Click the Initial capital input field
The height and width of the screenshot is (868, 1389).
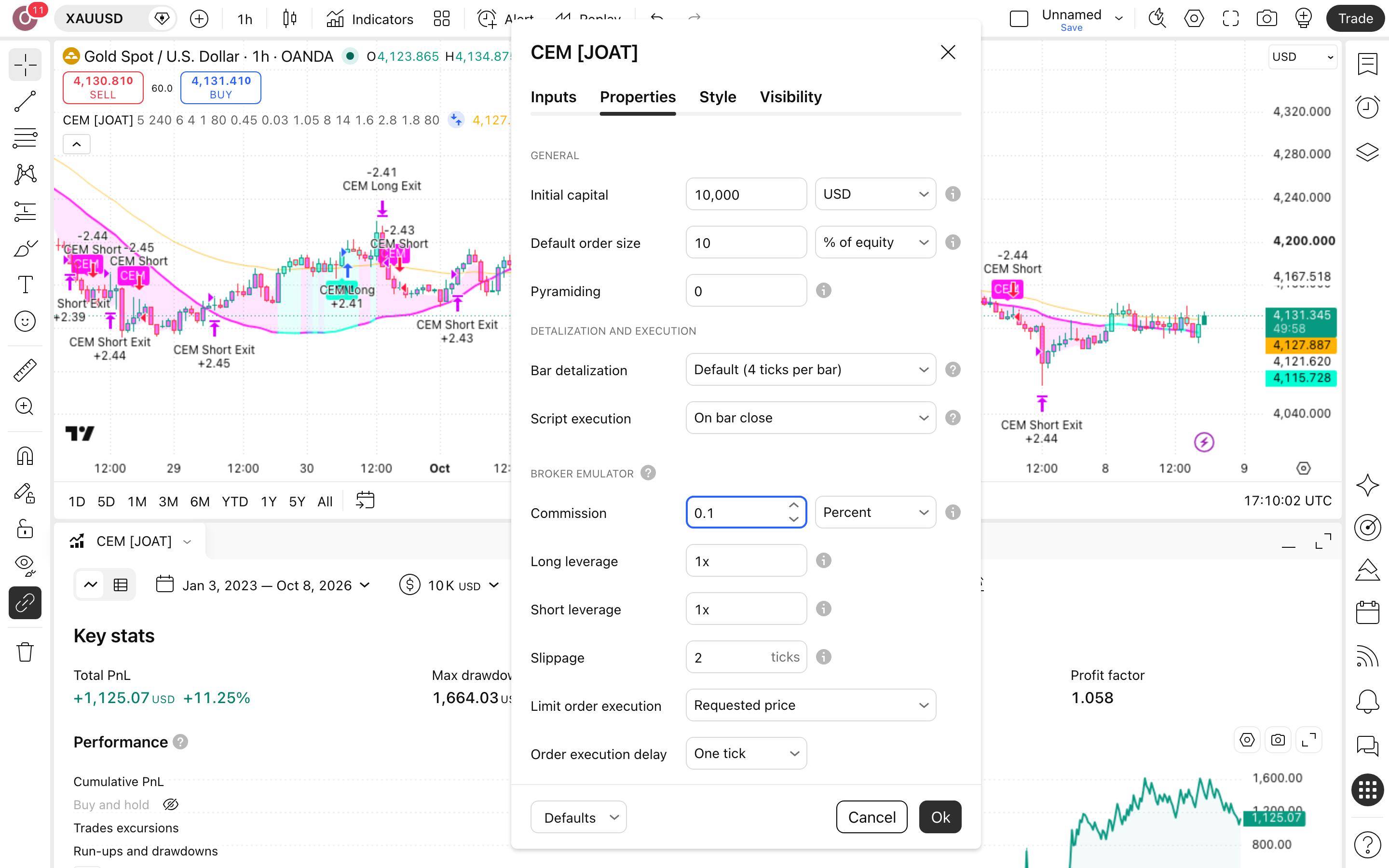tap(746, 194)
